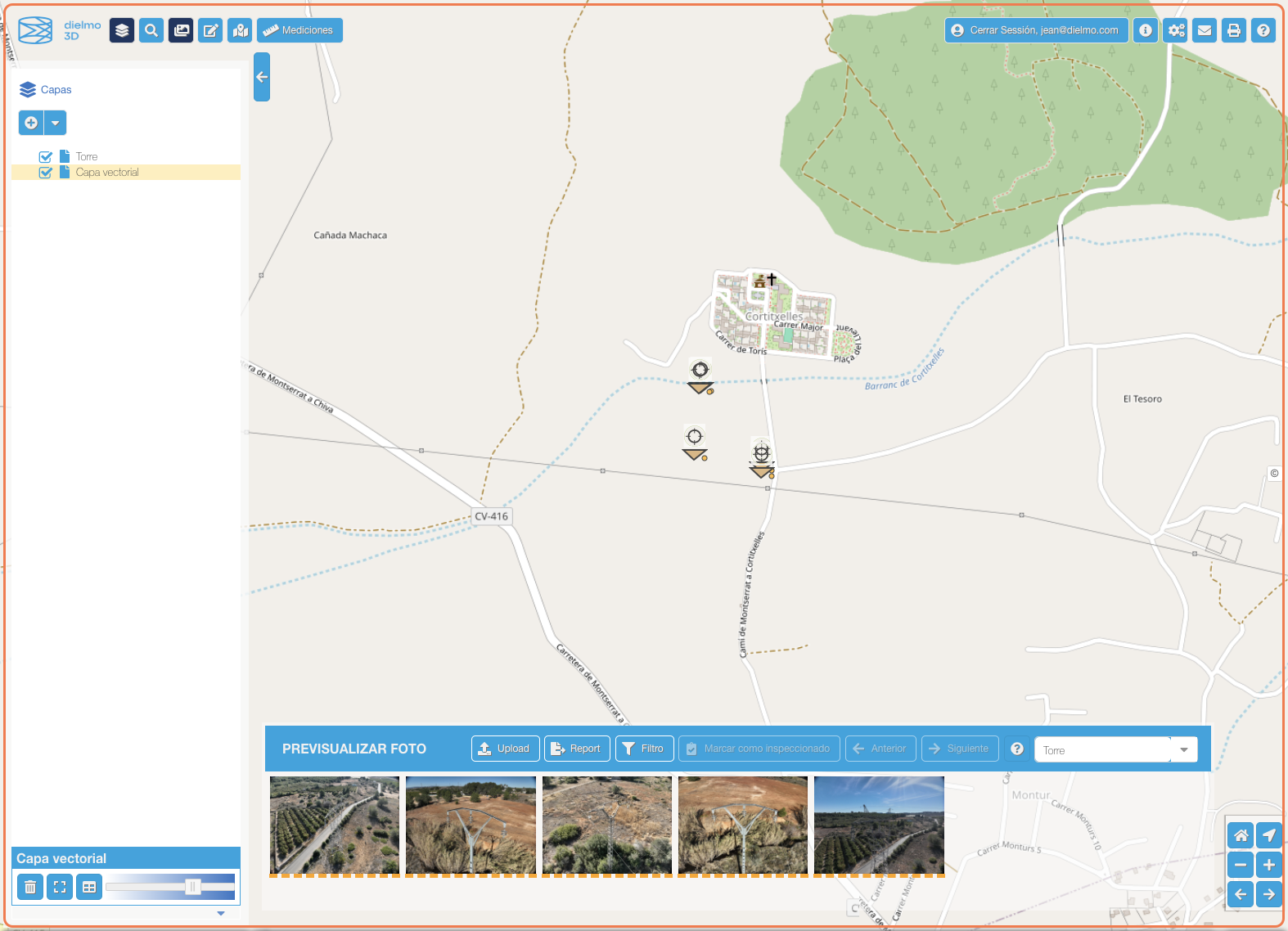Go to Anterior photo
Image resolution: width=1288 pixels, height=931 pixels.
[880, 749]
